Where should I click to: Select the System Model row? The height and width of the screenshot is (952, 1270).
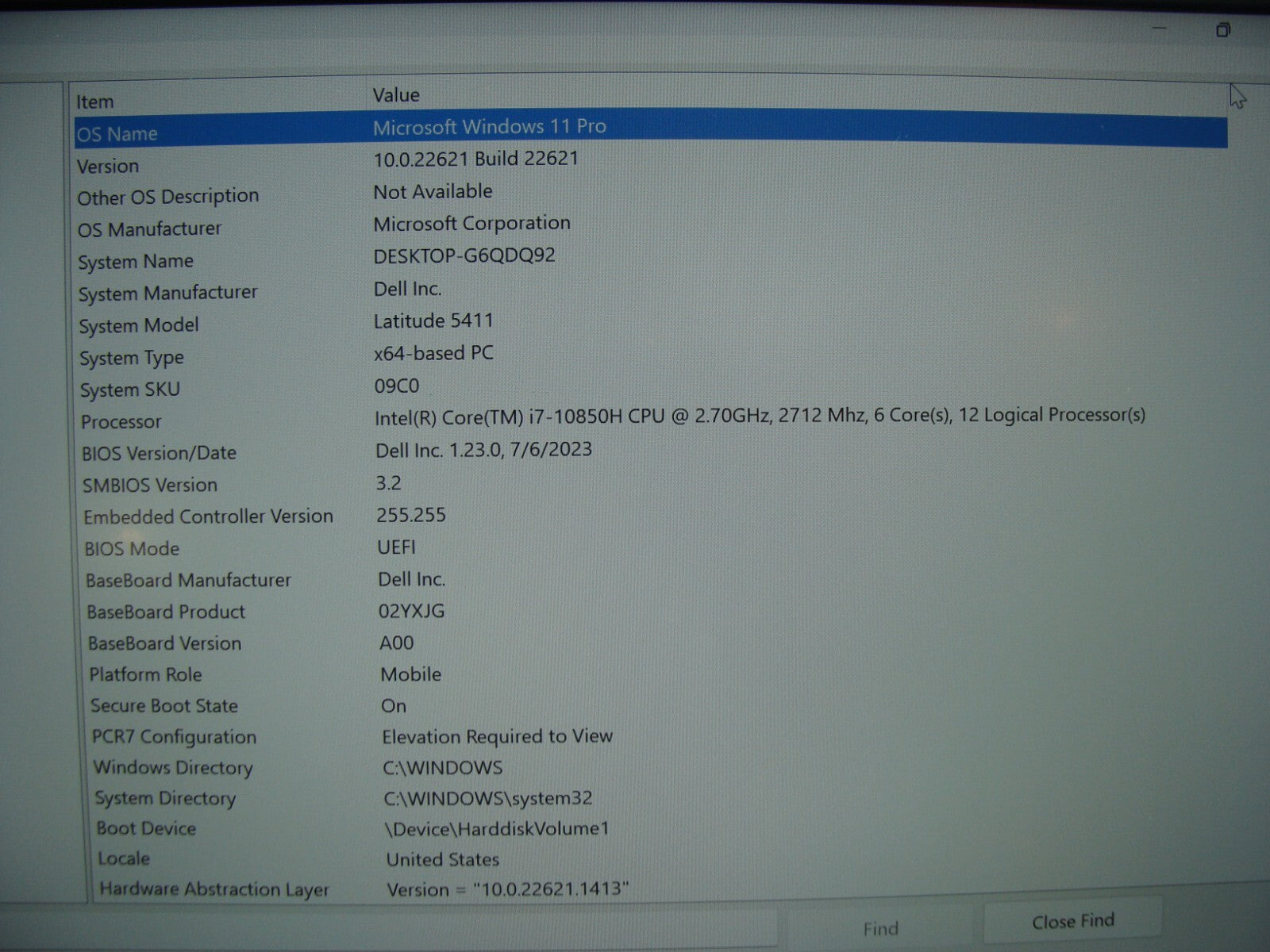point(139,325)
